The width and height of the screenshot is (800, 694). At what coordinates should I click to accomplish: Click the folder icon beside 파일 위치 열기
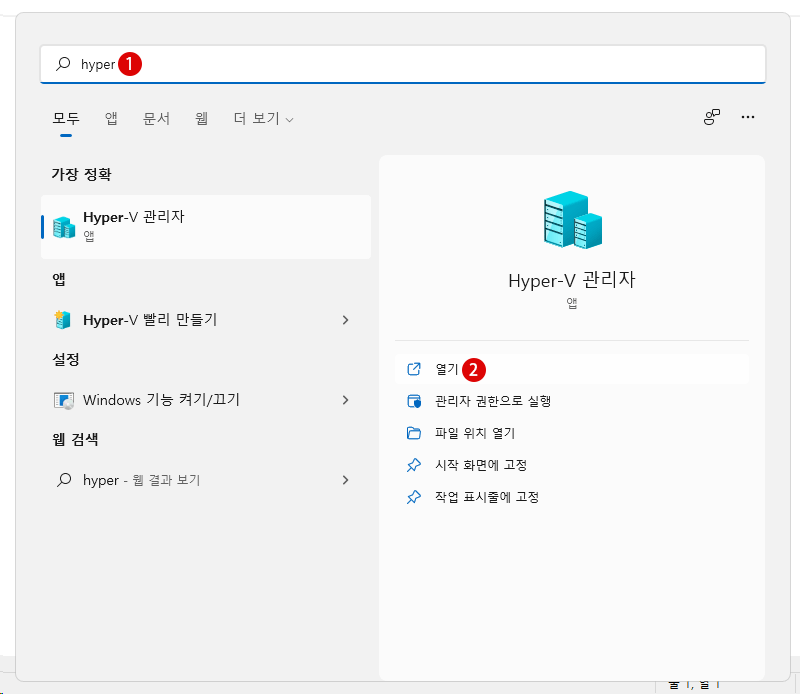(x=414, y=433)
